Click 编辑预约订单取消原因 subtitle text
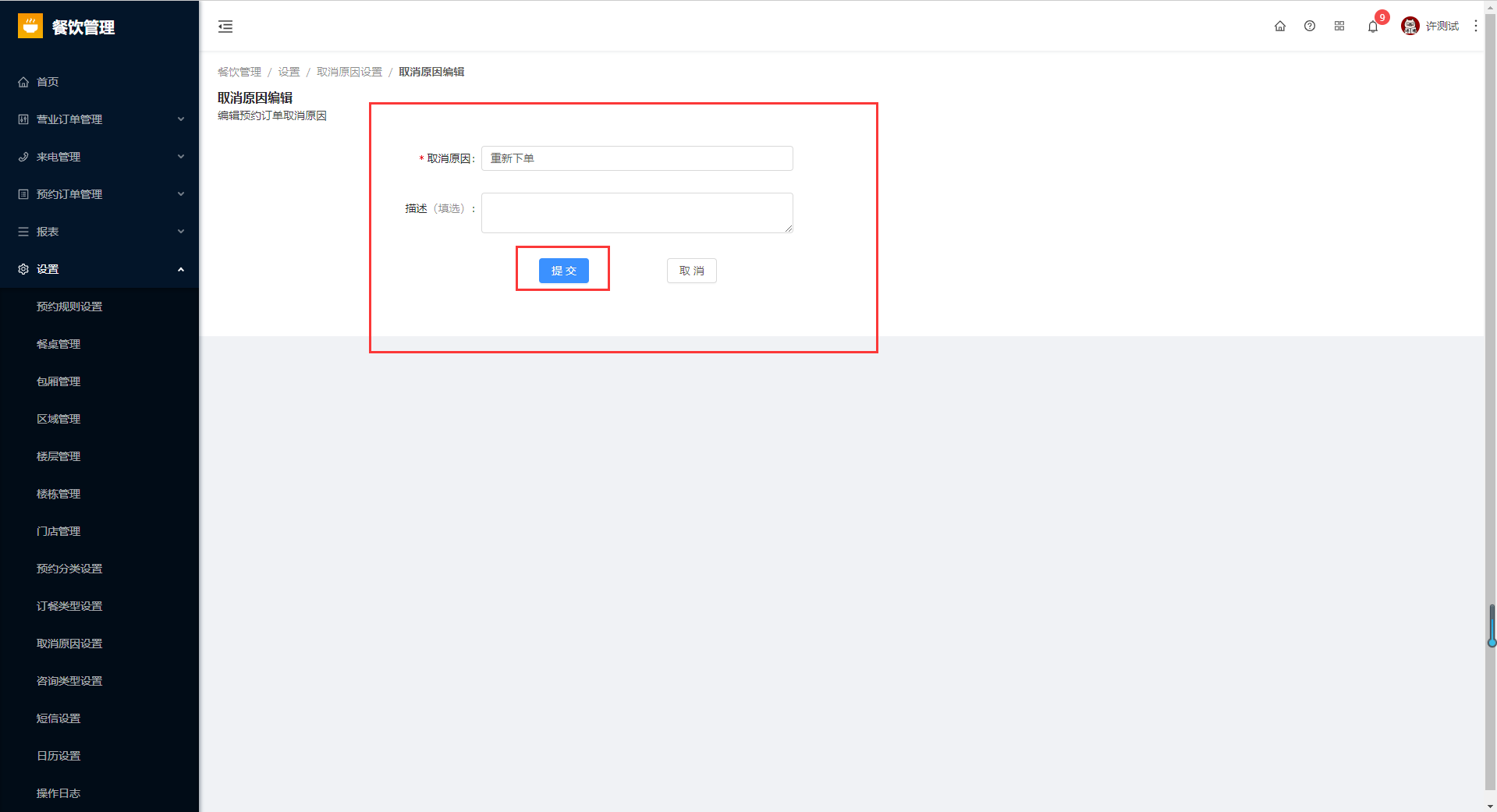The width and height of the screenshot is (1497, 812). 272,115
